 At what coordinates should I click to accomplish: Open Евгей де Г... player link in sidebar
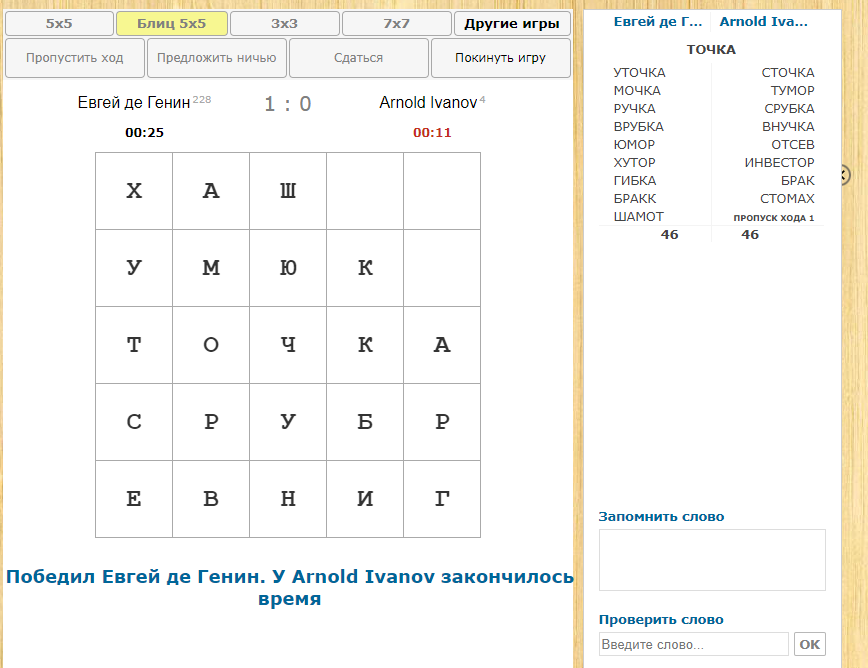pyautogui.click(x=658, y=22)
